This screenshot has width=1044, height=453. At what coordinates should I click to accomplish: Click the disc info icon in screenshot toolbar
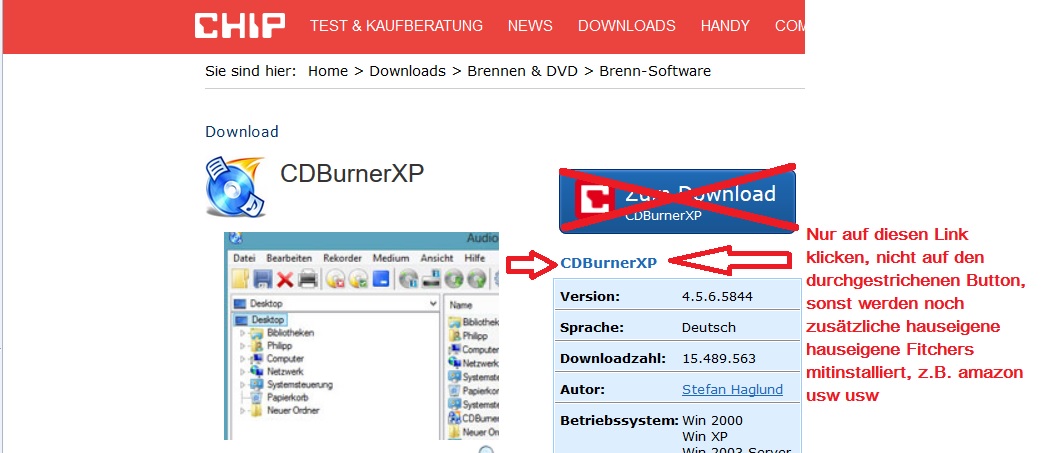pyautogui.click(x=409, y=279)
